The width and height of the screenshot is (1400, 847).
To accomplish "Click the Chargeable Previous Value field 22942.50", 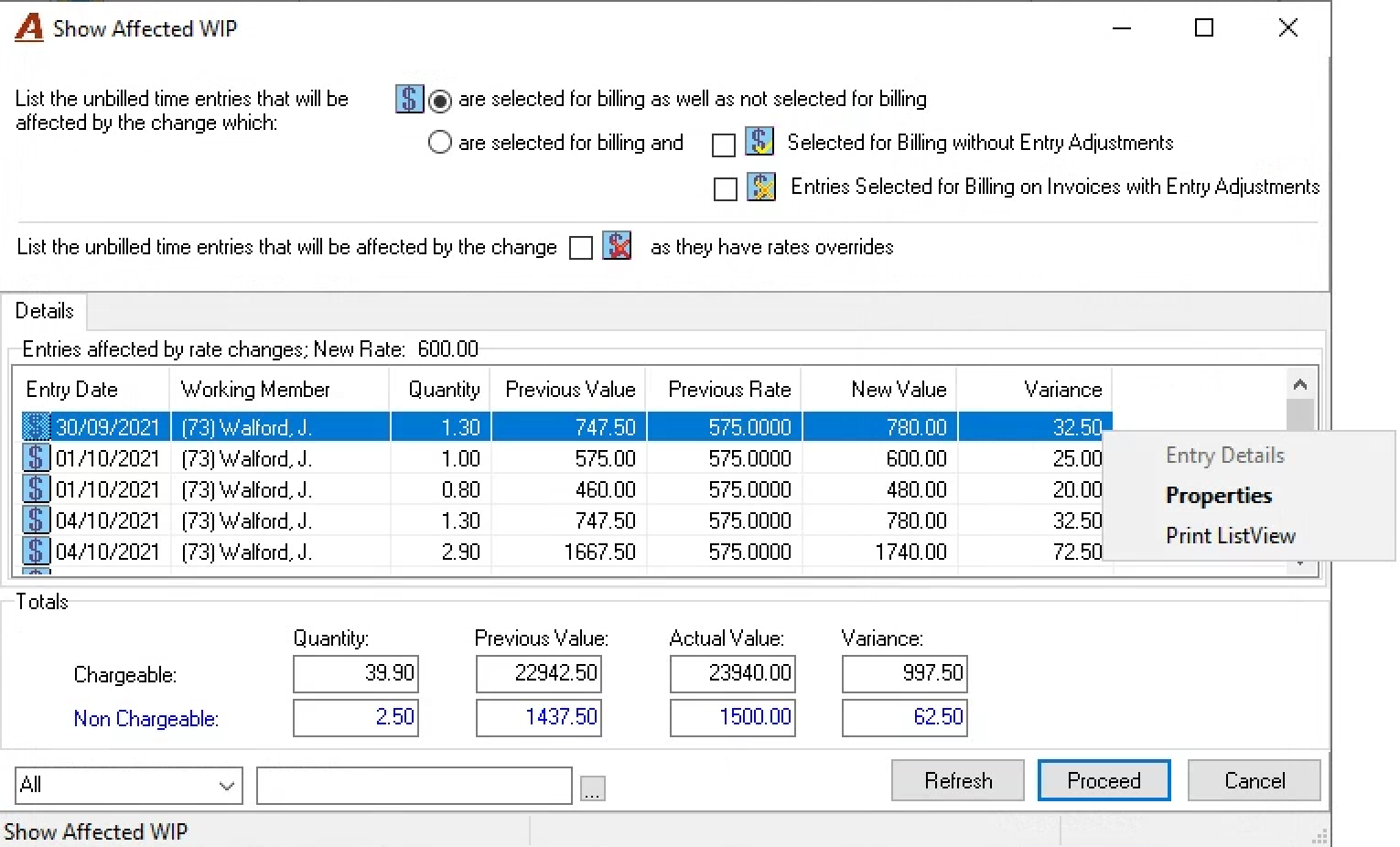I will (x=539, y=674).
